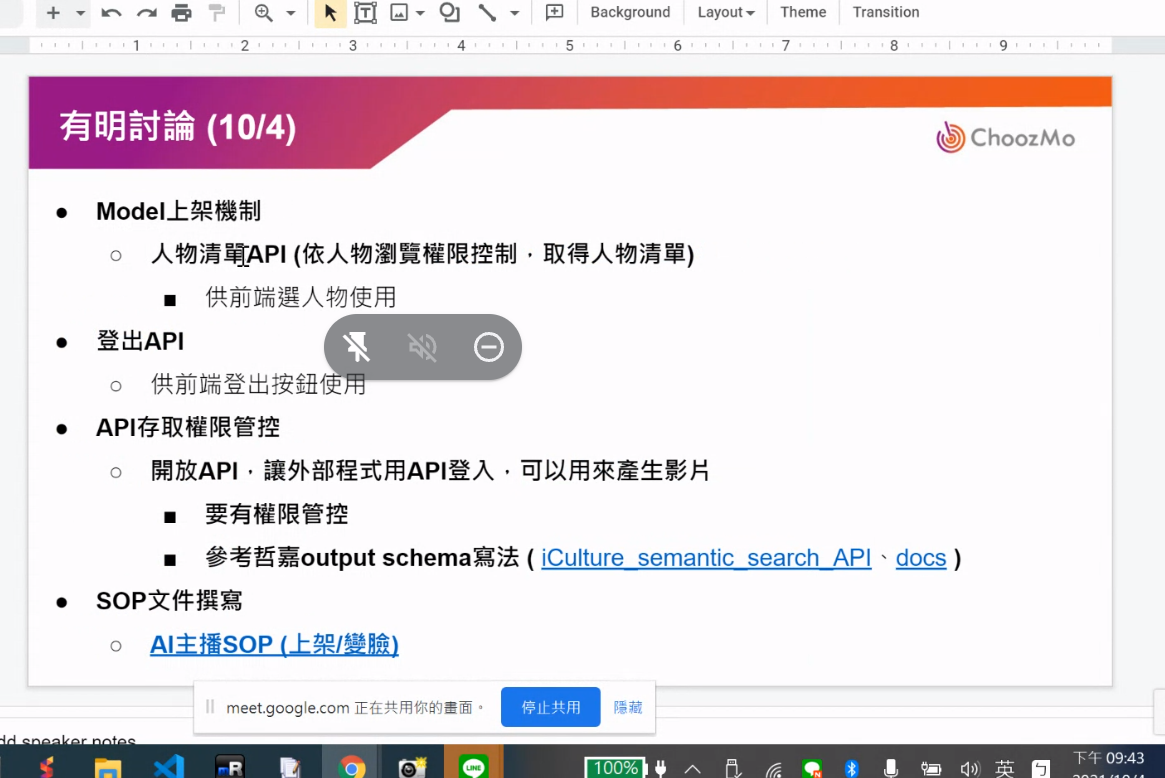Open Visual Studio Code from taskbar
Image resolution: width=1165 pixels, height=778 pixels.
[x=169, y=767]
